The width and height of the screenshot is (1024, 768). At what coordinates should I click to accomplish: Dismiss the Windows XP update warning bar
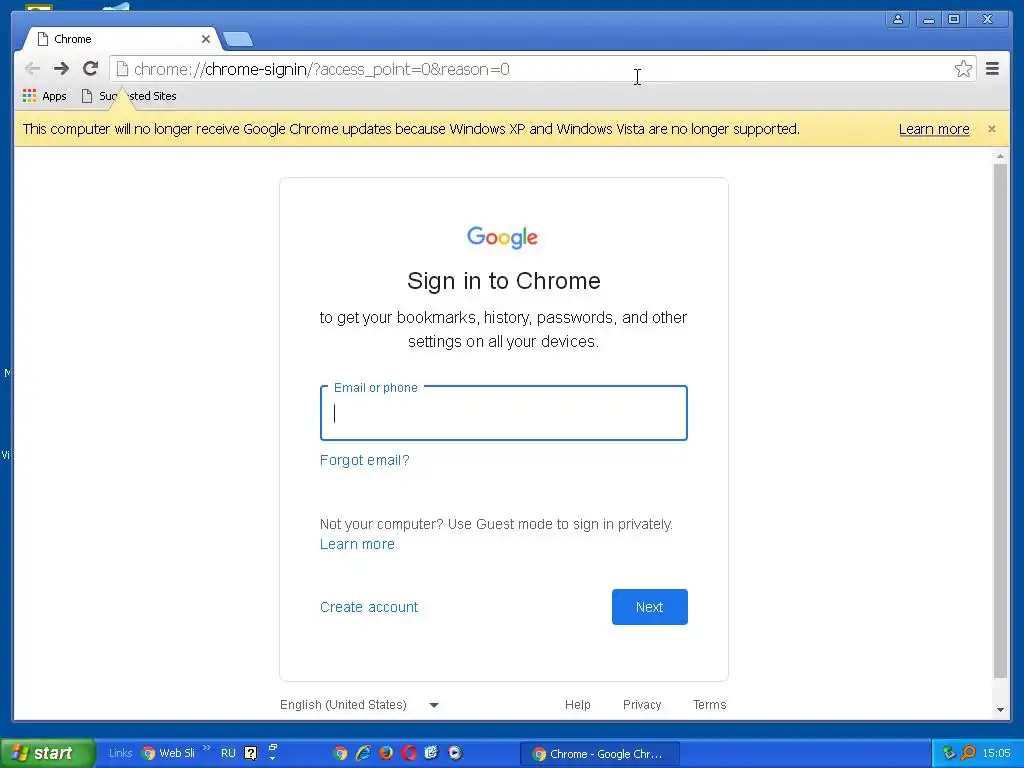point(991,129)
